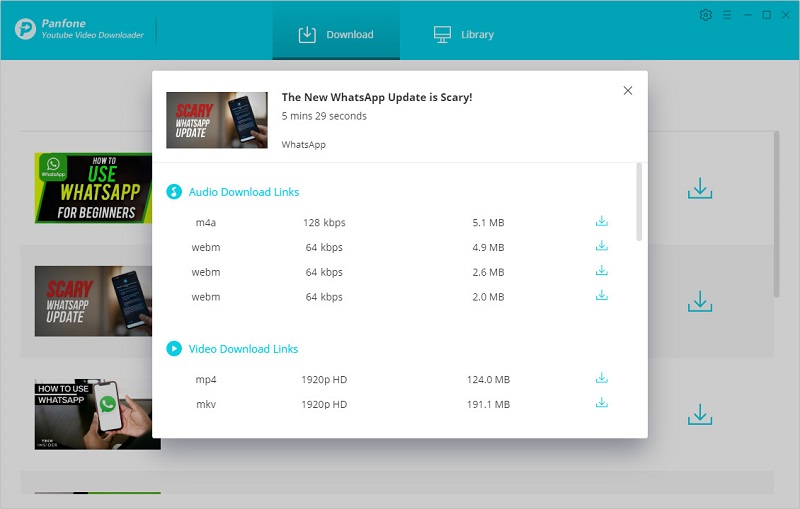The height and width of the screenshot is (509, 800).
Task: Download the 2.0 MB webm audio
Action: [602, 296]
